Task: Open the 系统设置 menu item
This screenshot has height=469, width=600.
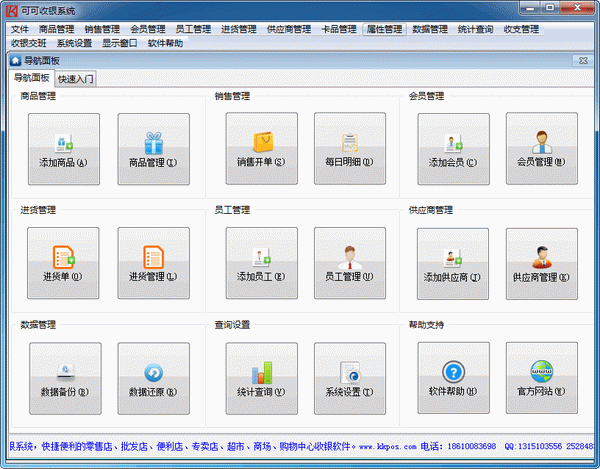Action: (x=74, y=44)
